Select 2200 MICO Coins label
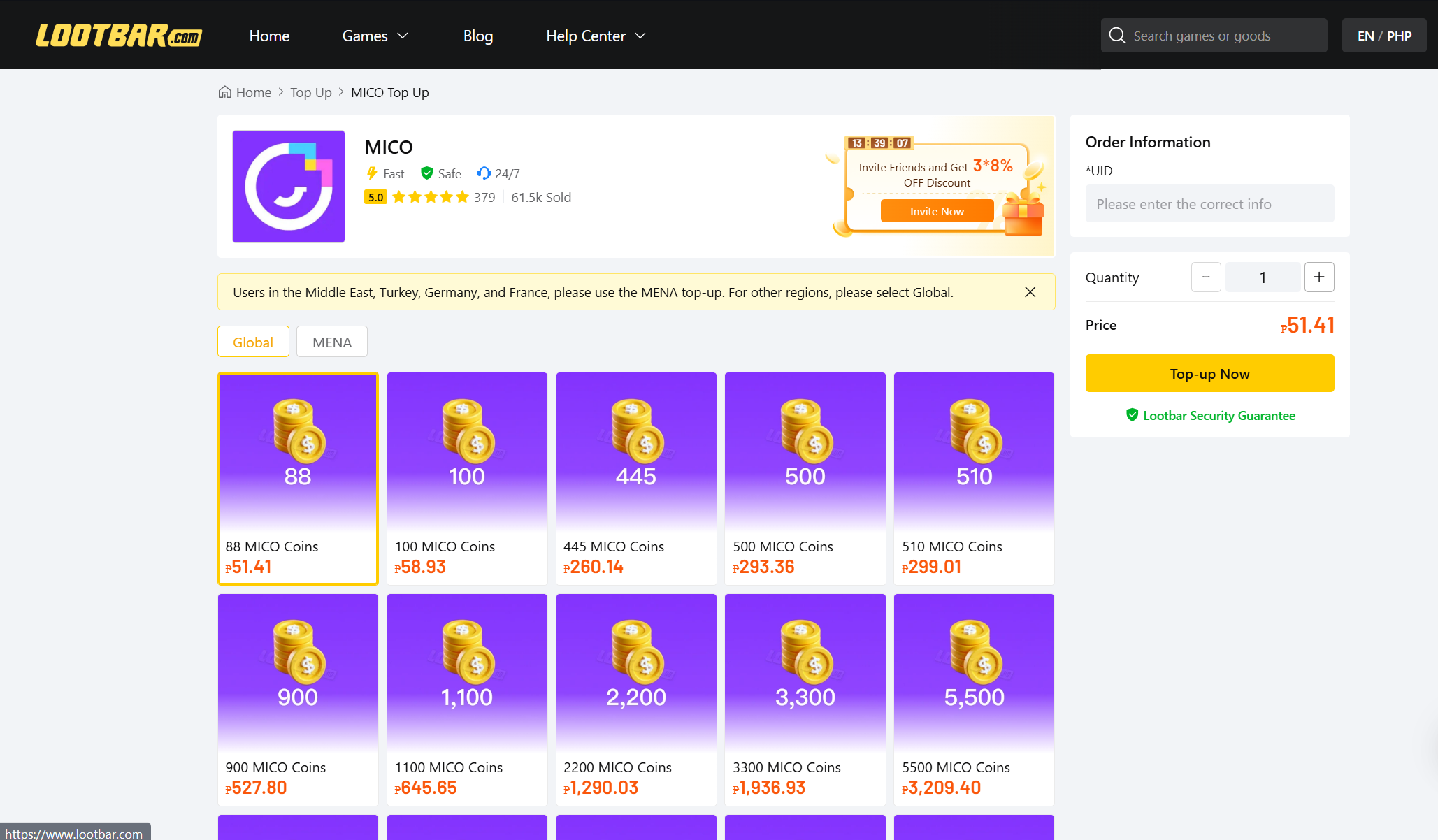 (617, 767)
